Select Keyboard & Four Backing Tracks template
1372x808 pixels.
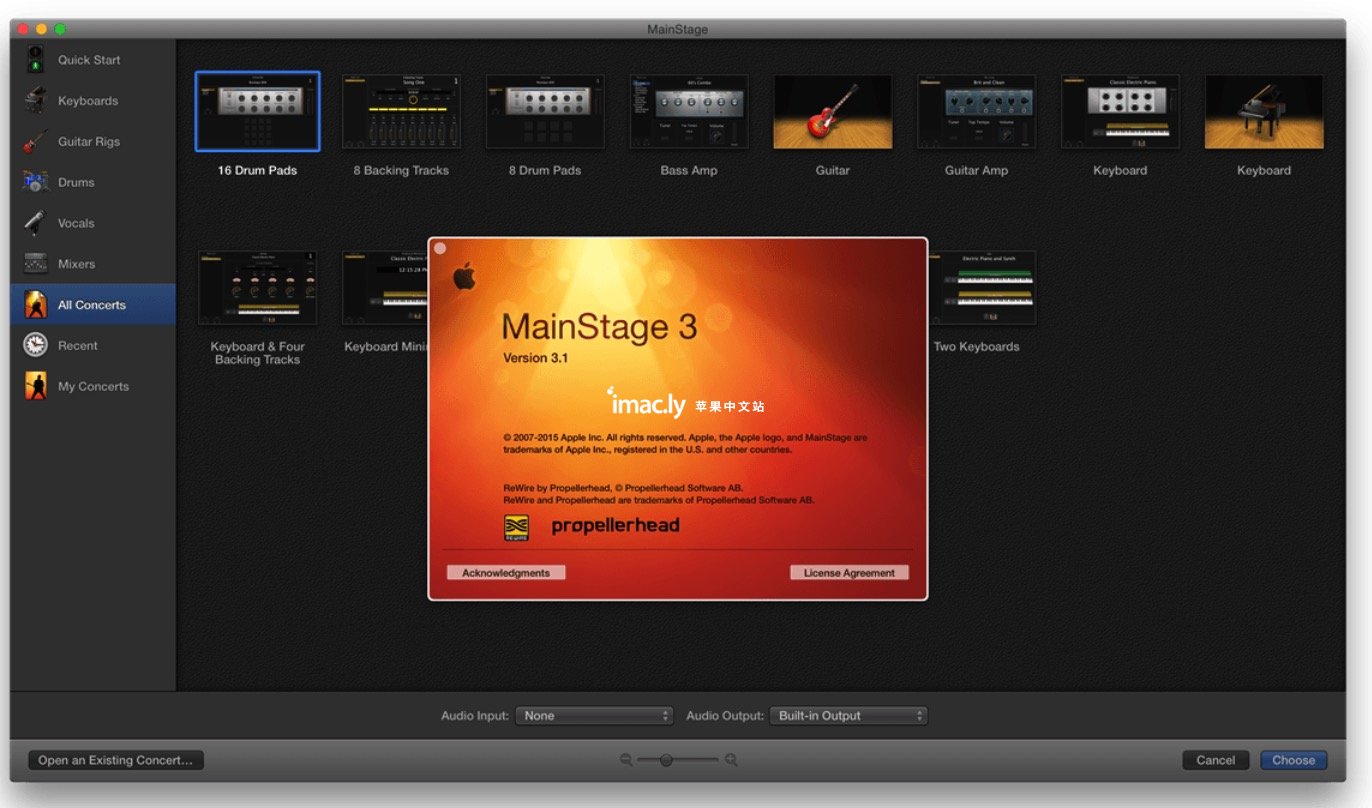258,288
